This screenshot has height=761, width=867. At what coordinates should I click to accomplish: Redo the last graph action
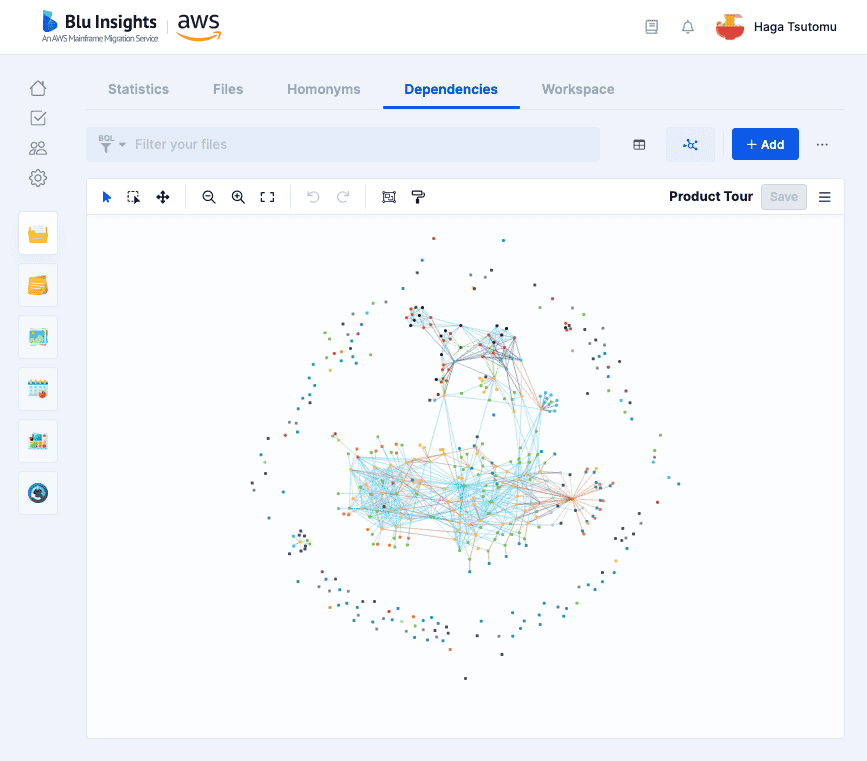tap(343, 197)
